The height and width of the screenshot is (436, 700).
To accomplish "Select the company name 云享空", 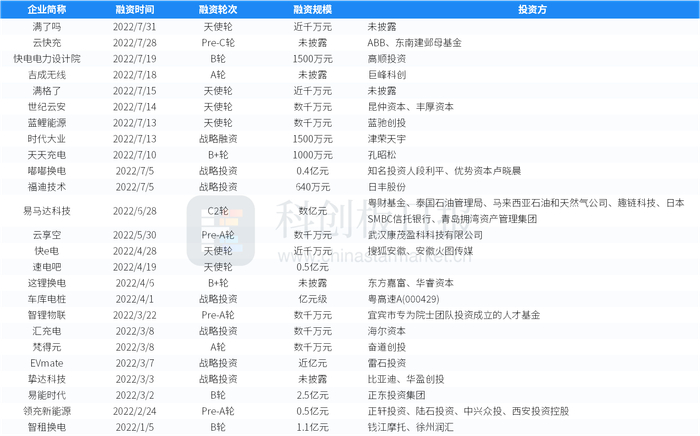I will coord(47,235).
